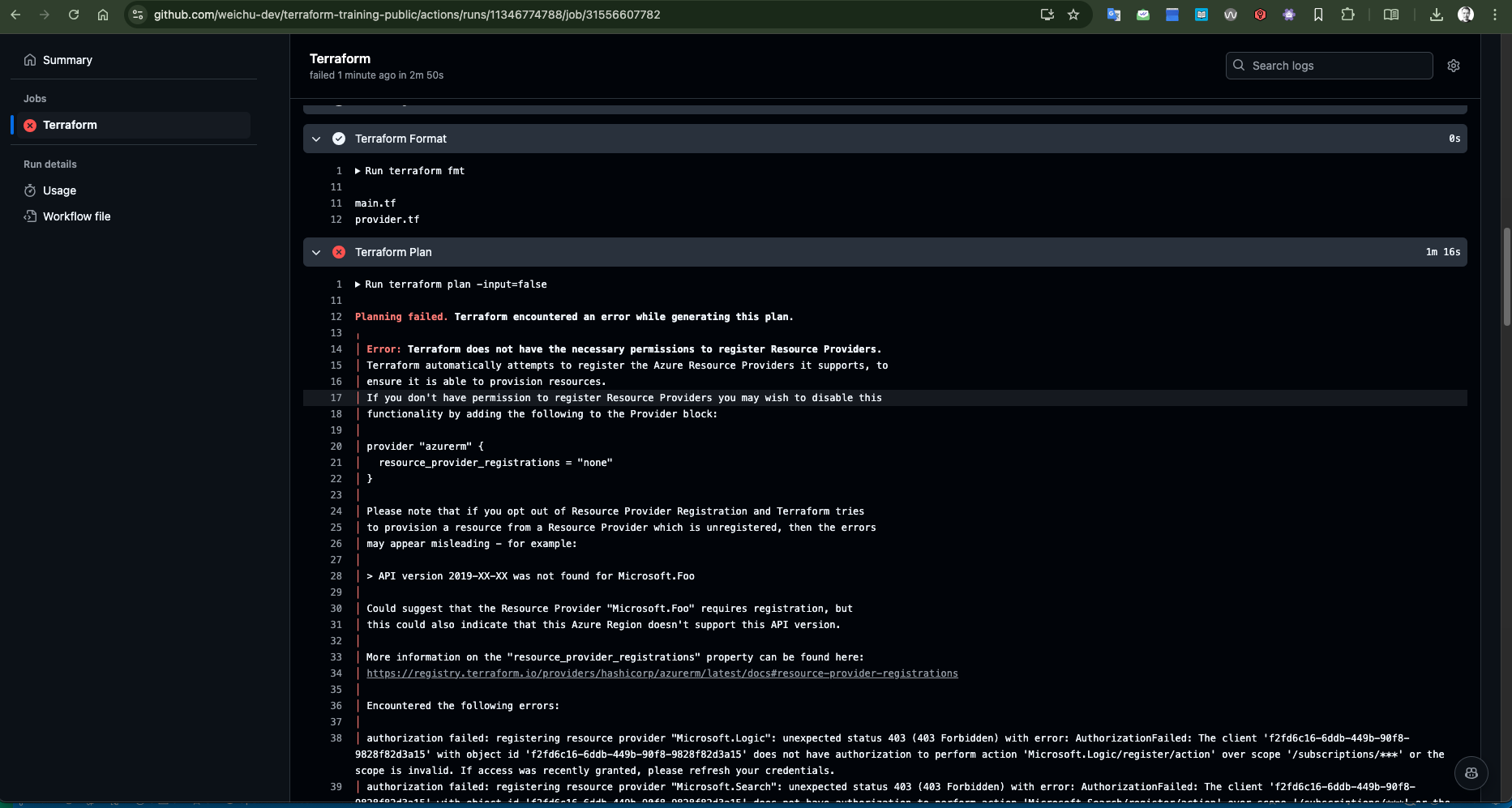Expand the 'Run terraform fmt' command group
Viewport: 1512px width, 808px height.
coord(410,171)
